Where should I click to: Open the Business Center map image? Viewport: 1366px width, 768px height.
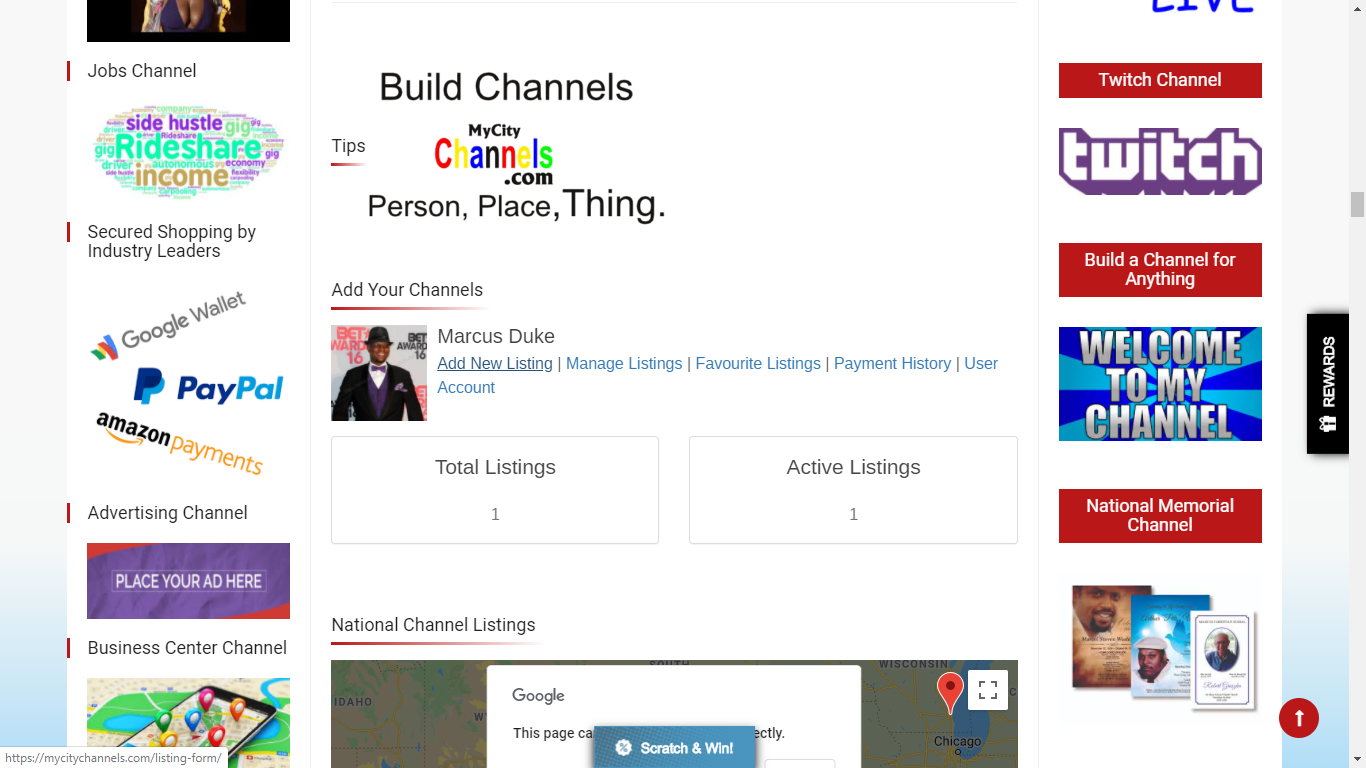pos(188,723)
